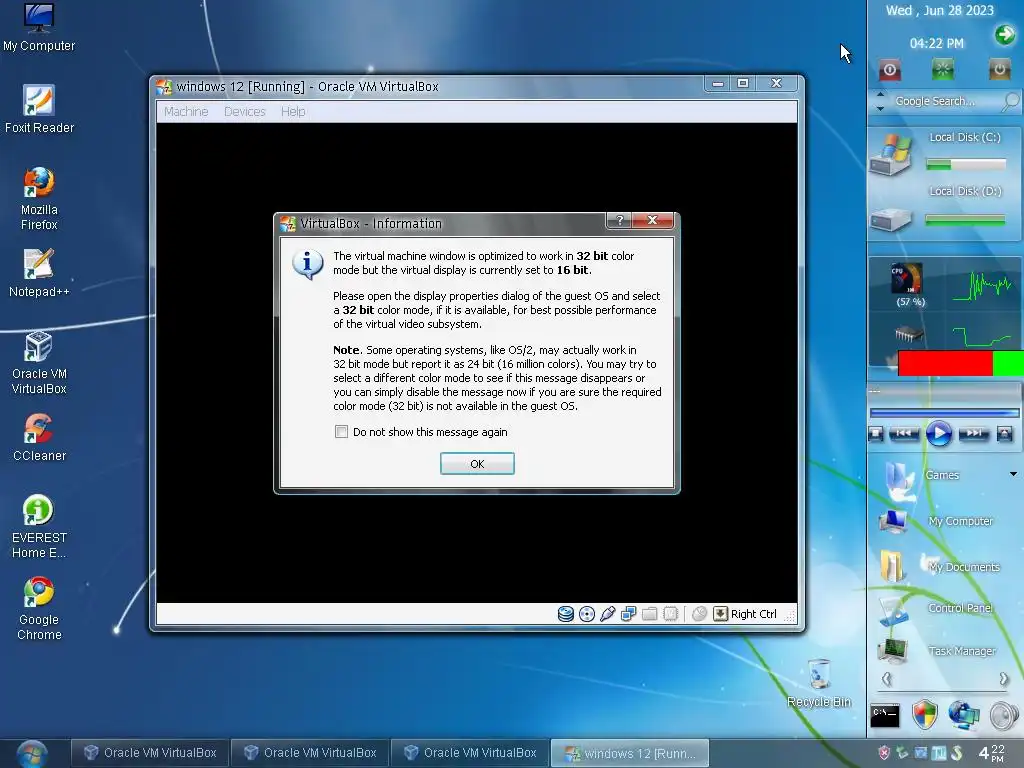Click the Local Disk (C:) usage bar

965,165
